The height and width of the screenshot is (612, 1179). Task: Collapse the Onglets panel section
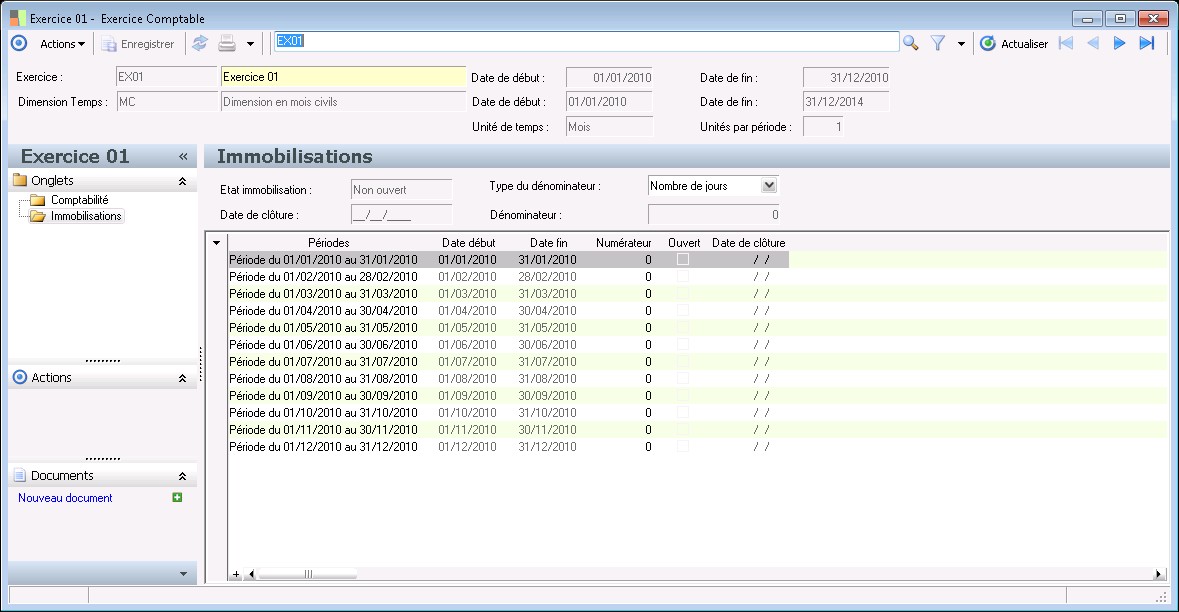point(182,181)
